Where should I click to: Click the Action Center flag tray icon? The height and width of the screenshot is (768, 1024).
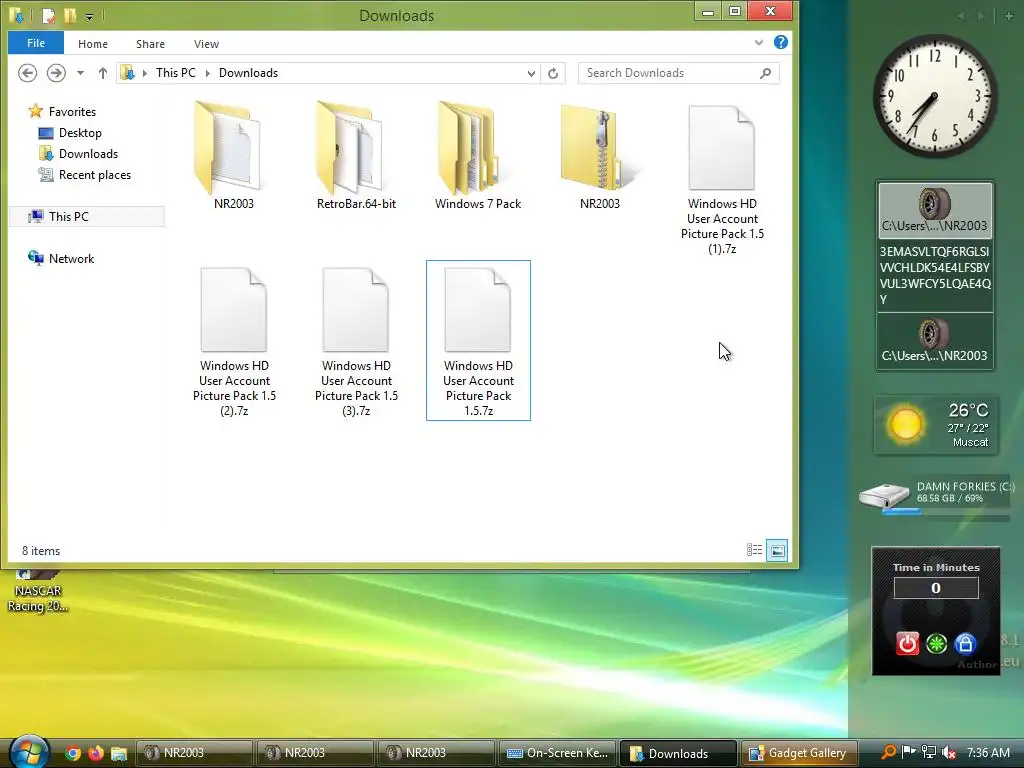pyautogui.click(x=908, y=753)
